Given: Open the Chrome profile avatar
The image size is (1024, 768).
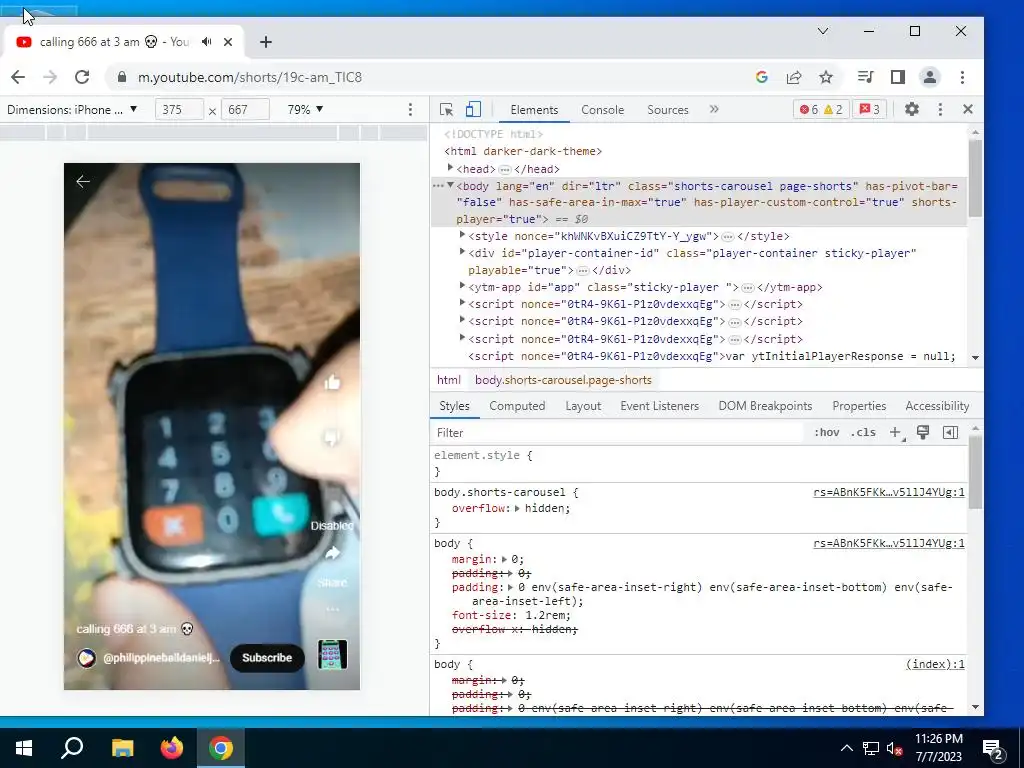Looking at the screenshot, I should tap(929, 77).
